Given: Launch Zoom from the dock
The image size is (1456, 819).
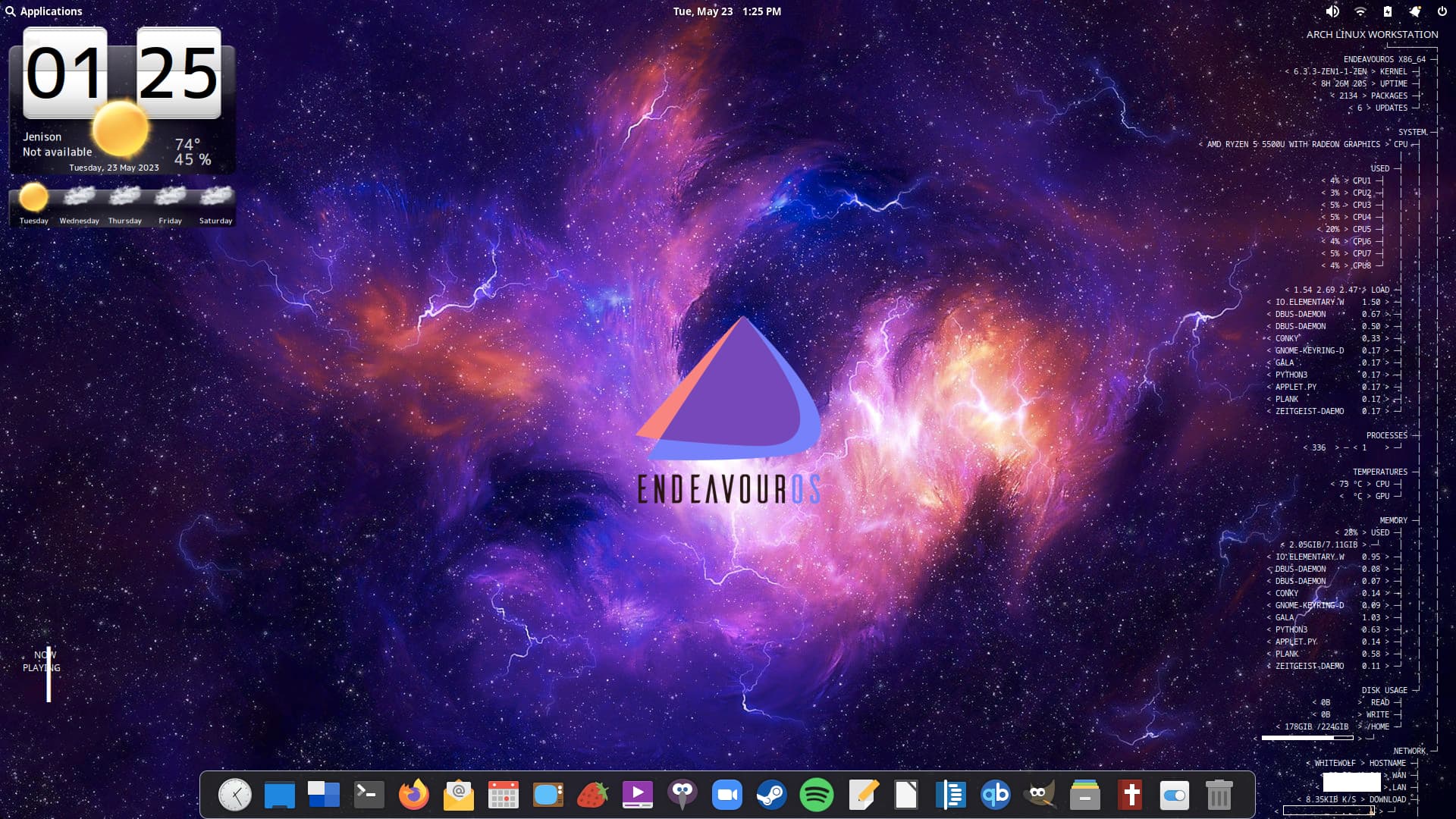Looking at the screenshot, I should coord(727,795).
